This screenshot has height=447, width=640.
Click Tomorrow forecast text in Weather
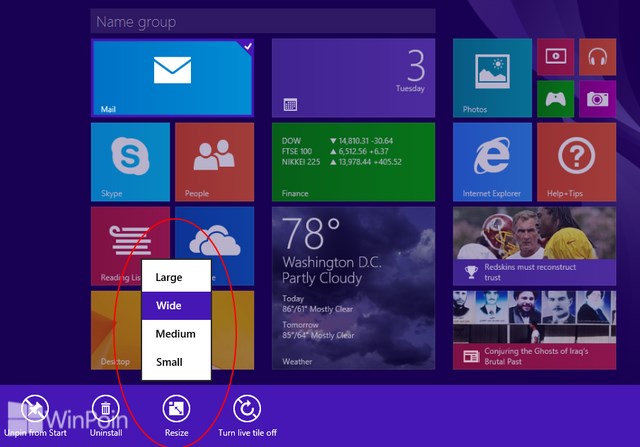(318, 330)
